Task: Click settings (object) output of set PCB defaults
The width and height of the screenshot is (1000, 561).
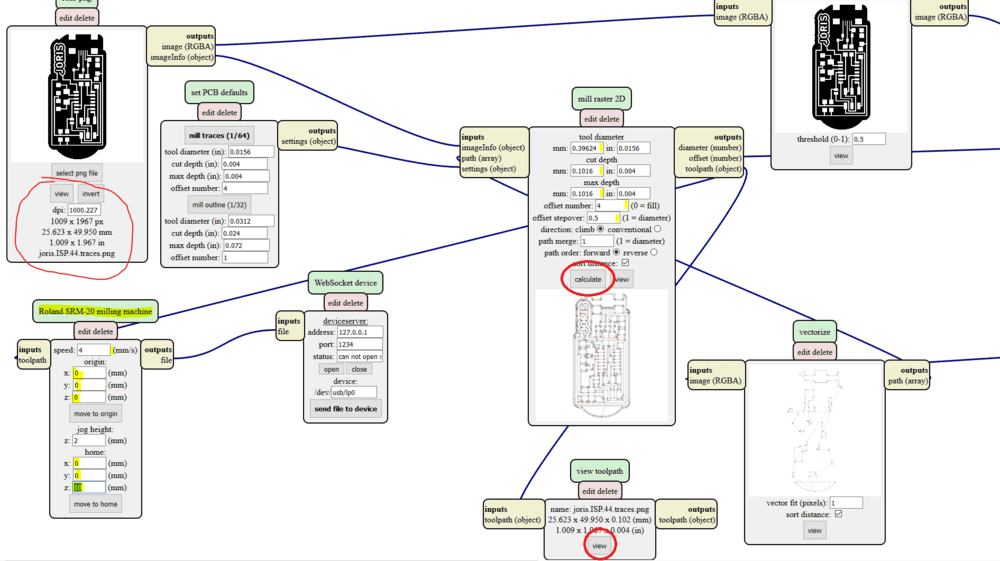Action: [x=309, y=141]
